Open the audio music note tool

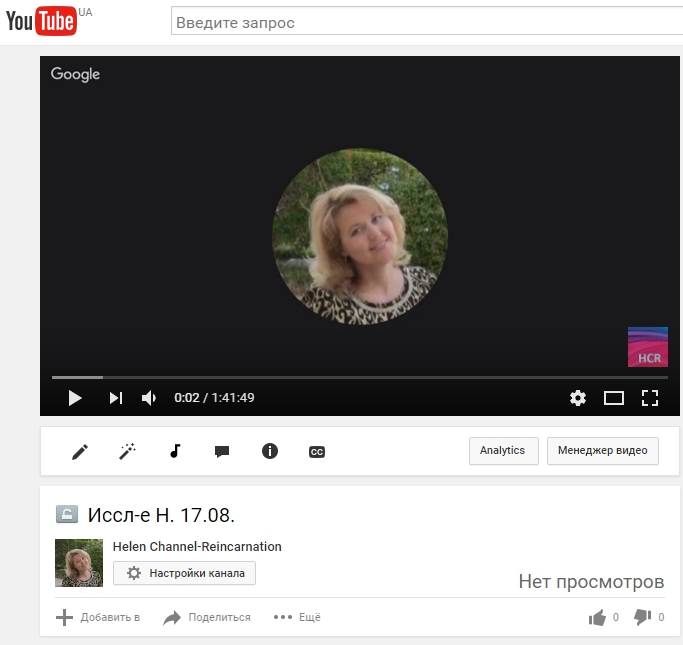click(175, 452)
